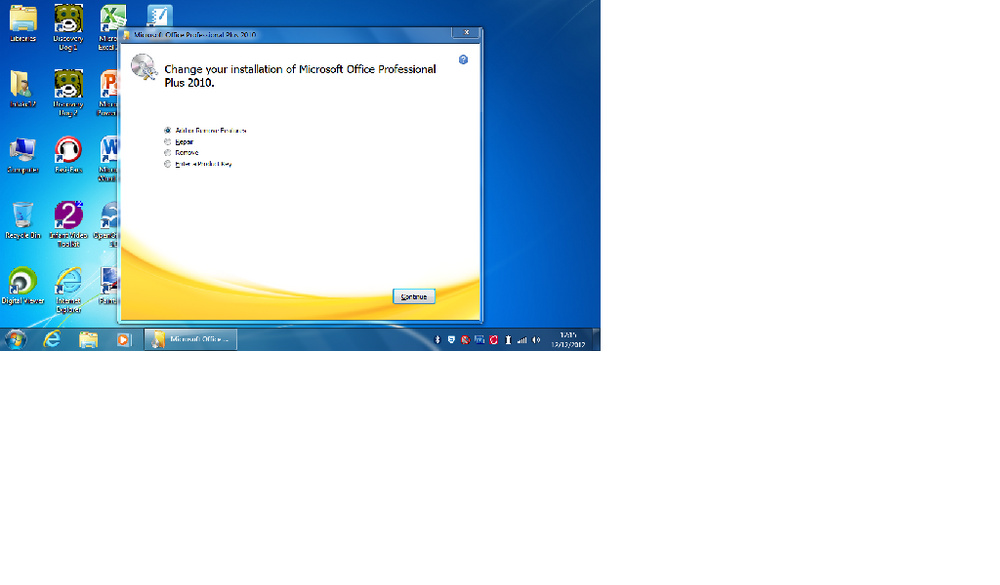Viewport: 1000px width, 585px height.
Task: Open Windows Explorer from the taskbar
Action: click(88, 339)
